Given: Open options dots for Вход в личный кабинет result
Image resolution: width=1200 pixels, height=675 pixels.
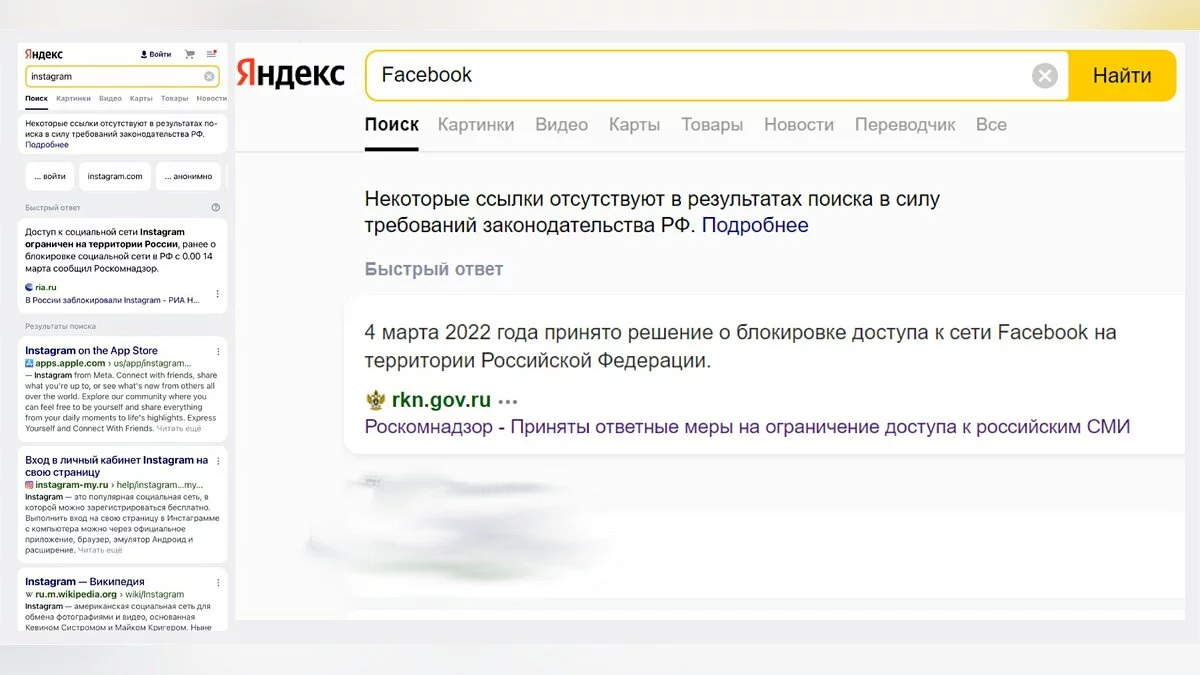Looking at the screenshot, I should pos(218,462).
